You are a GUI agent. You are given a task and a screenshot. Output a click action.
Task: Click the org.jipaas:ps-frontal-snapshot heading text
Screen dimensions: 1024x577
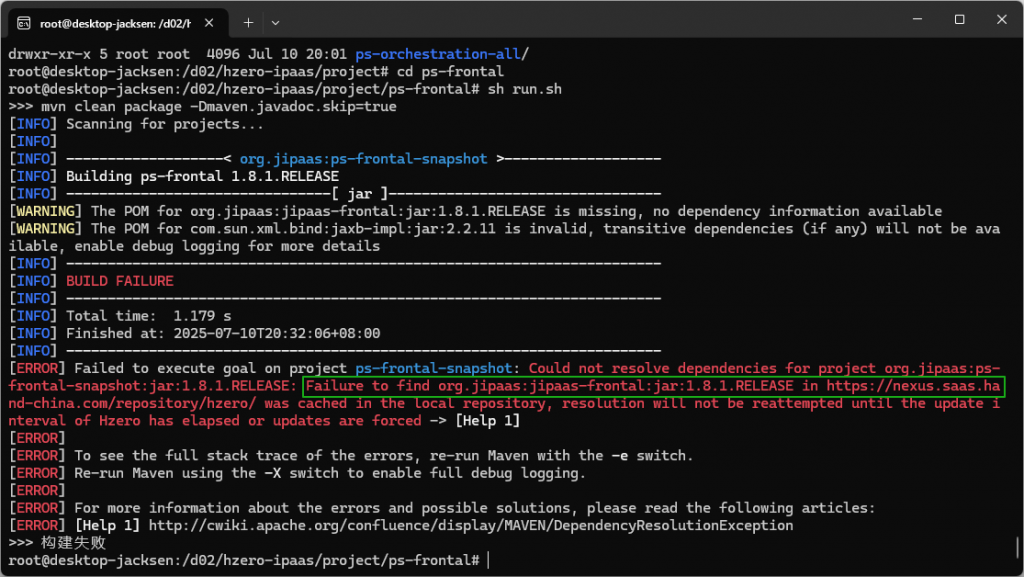[x=364, y=159]
